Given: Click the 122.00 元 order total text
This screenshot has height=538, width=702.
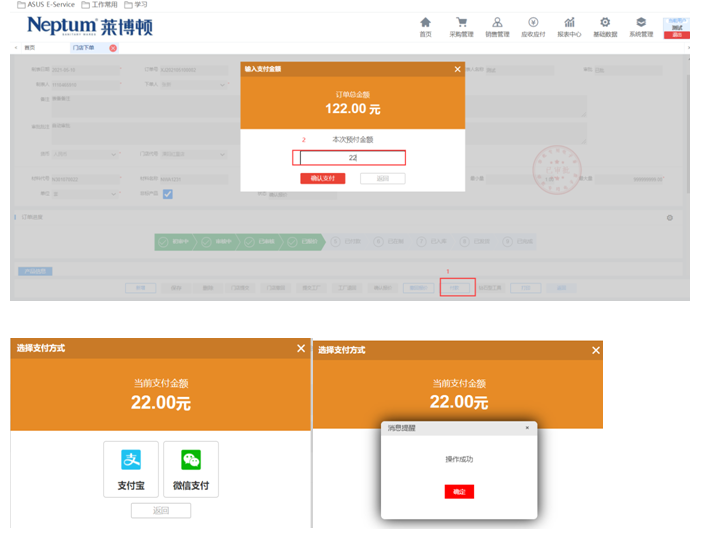Looking at the screenshot, I should (352, 108).
